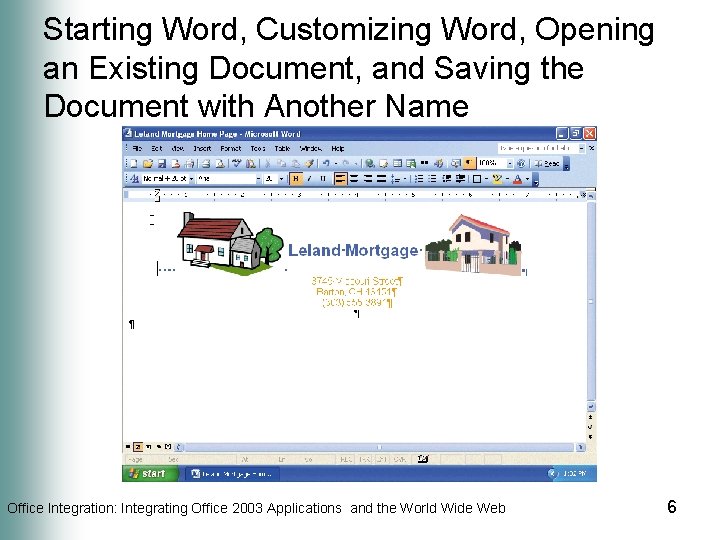Click the Save disk icon
Screen dimensions: 720x540
161,163
